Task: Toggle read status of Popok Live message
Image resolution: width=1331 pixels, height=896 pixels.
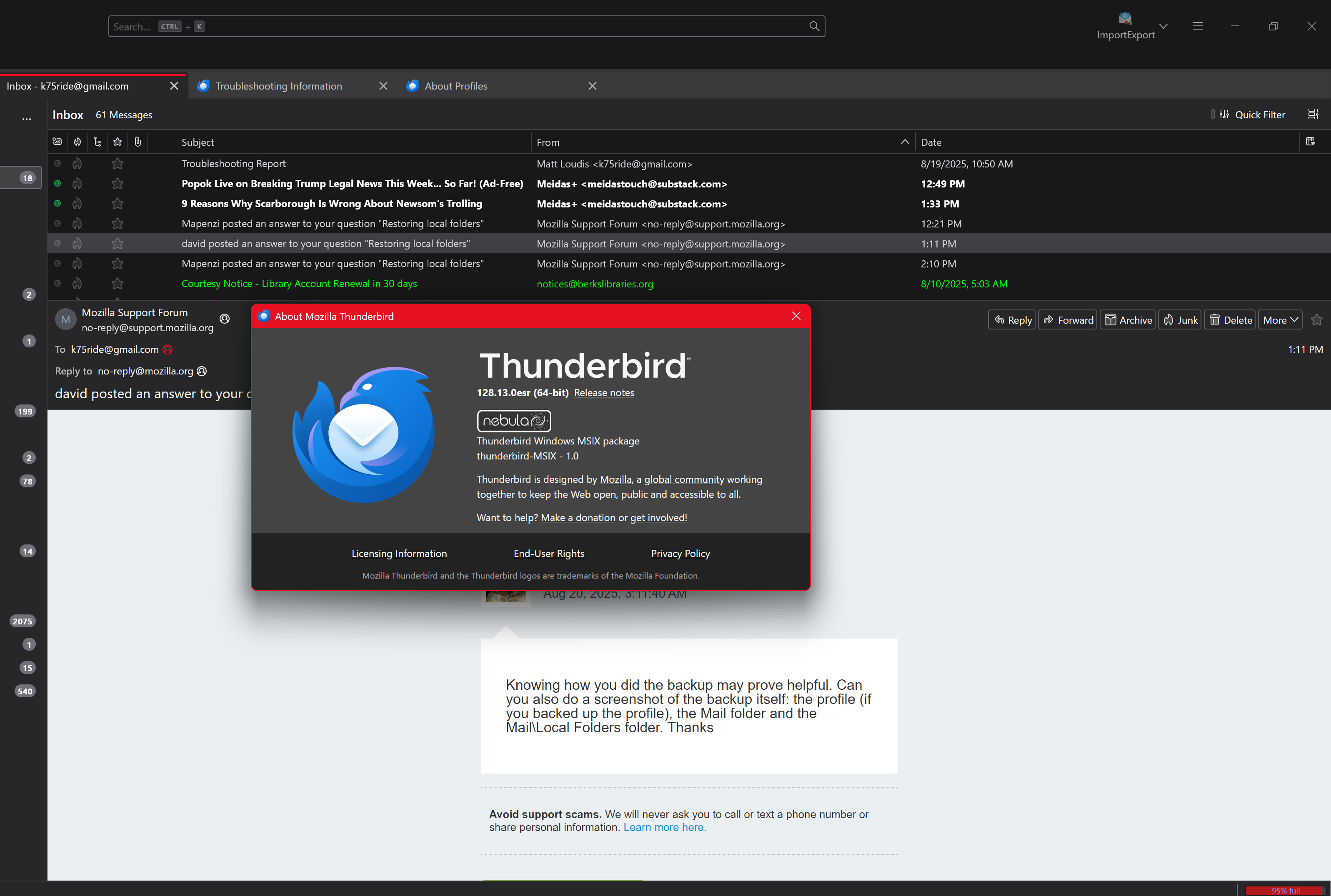Action: pos(58,184)
